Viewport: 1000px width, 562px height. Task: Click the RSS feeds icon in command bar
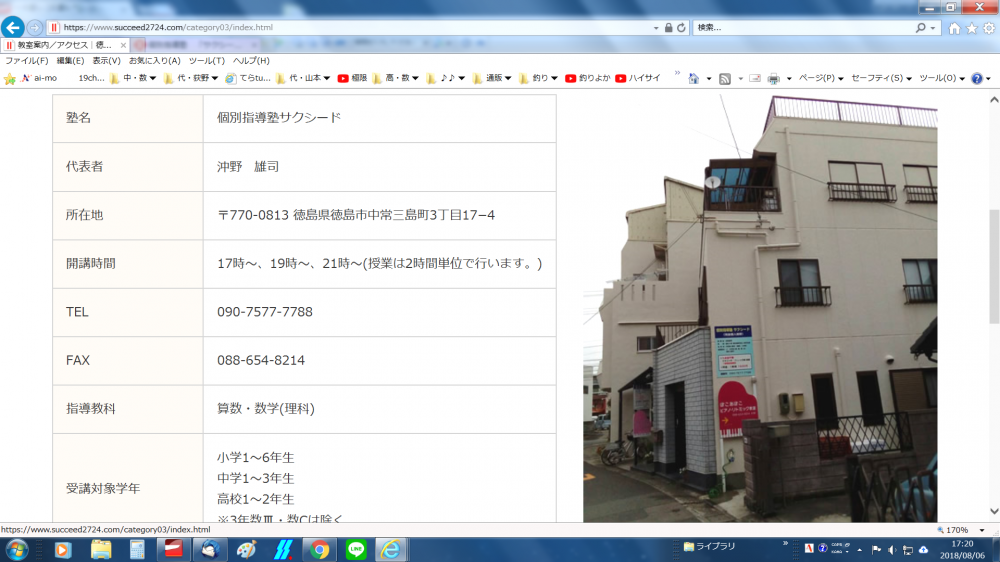pos(725,78)
